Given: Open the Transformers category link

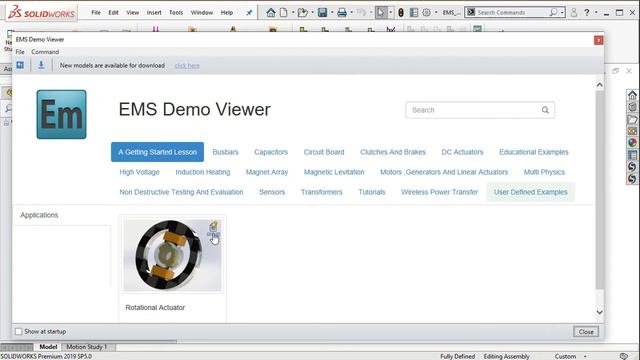Looking at the screenshot, I should [x=322, y=192].
